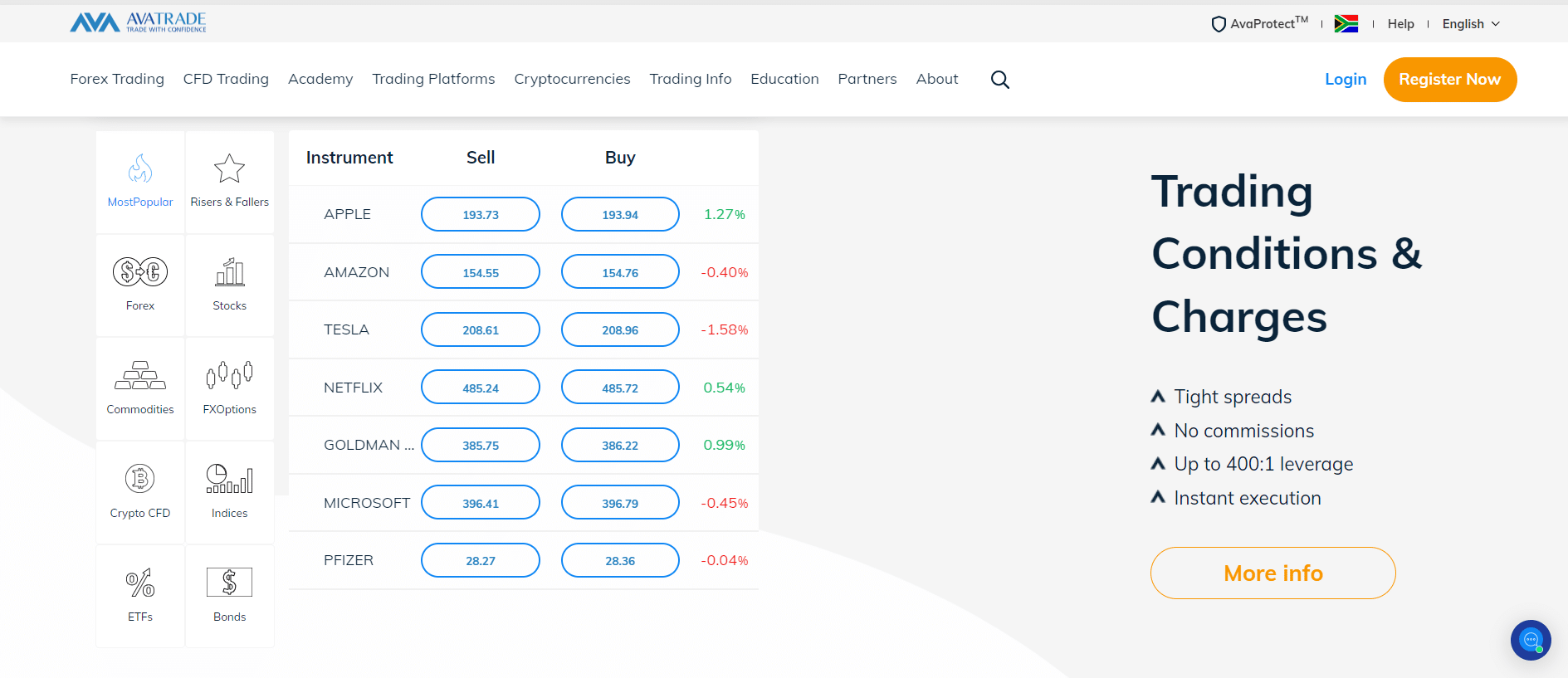The image size is (1568, 678).
Task: Open the Cryptocurrencies menu
Action: pos(572,79)
